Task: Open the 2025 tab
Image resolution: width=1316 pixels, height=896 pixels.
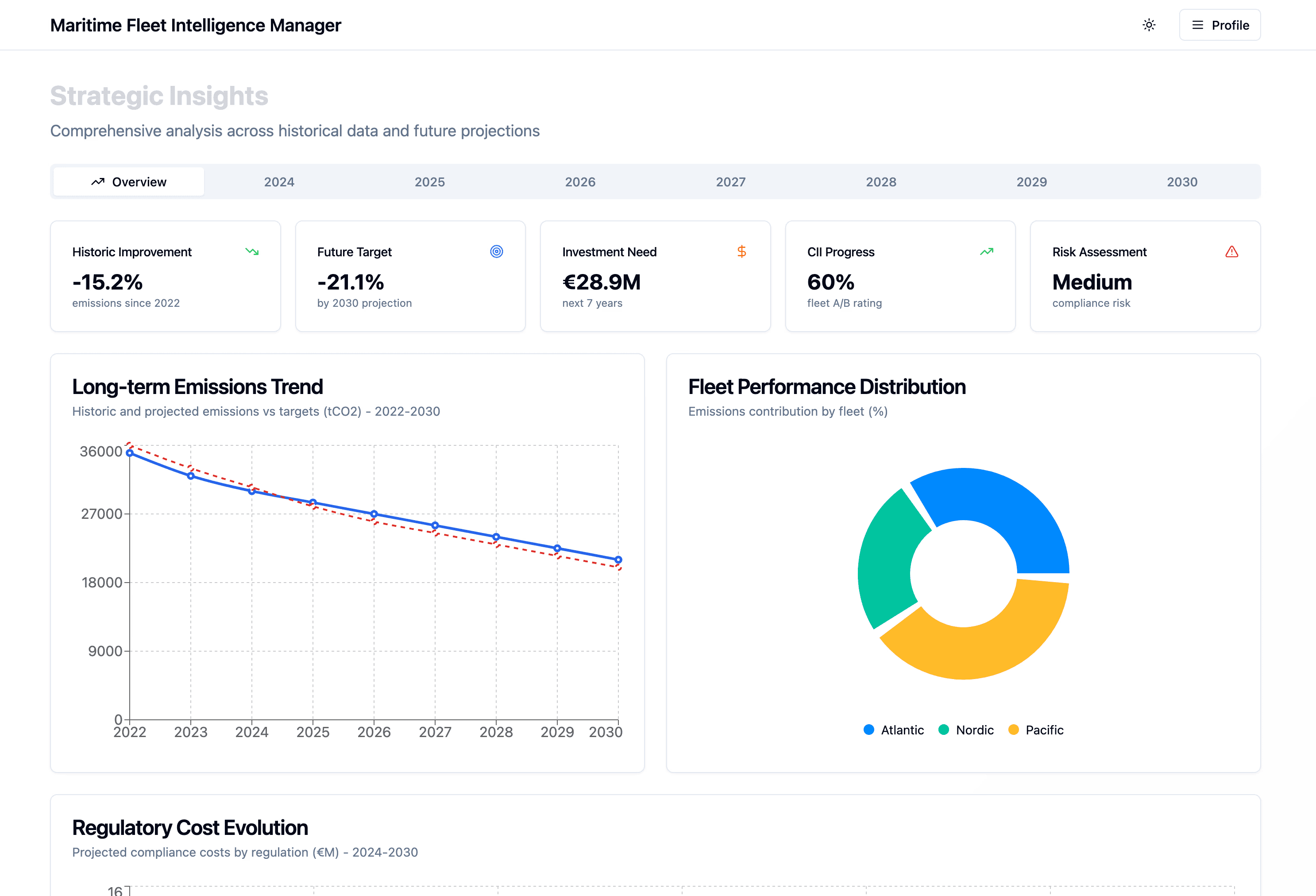Action: [x=429, y=182]
